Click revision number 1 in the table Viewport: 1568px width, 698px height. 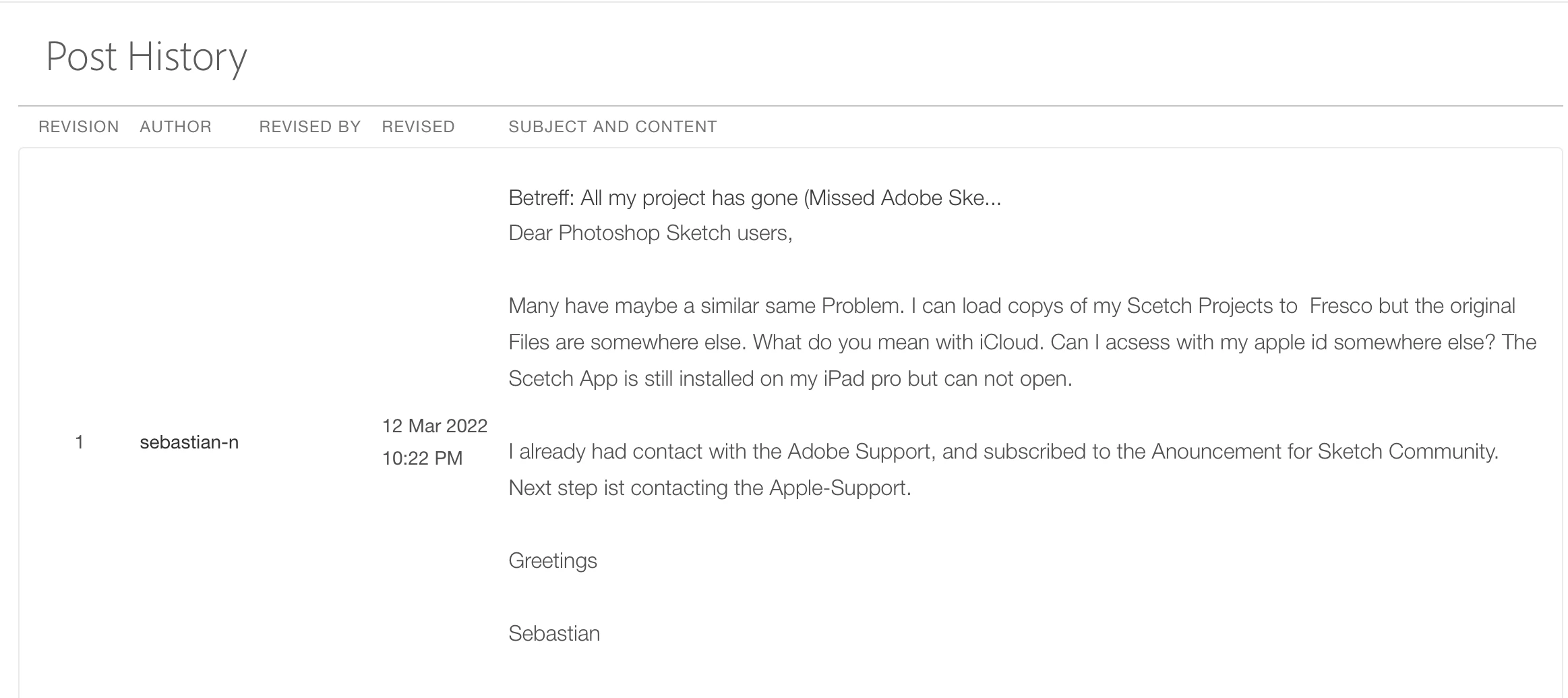coord(80,442)
